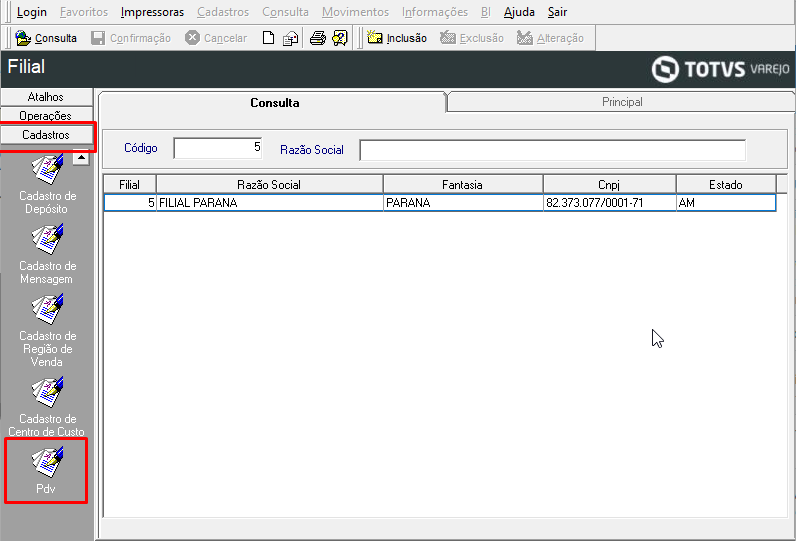The height and width of the screenshot is (541, 796).
Task: Open the Informações menu
Action: coord(435,12)
